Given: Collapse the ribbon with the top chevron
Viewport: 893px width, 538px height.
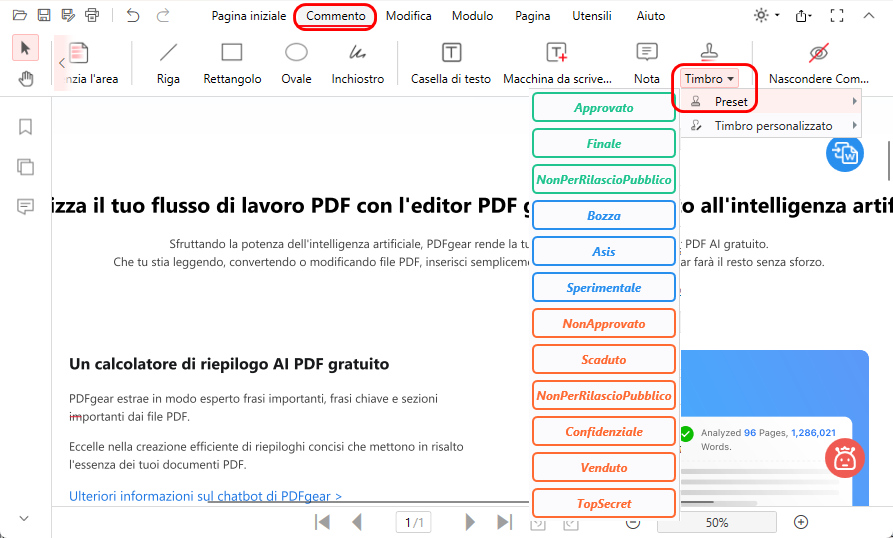Looking at the screenshot, I should pos(869,15).
